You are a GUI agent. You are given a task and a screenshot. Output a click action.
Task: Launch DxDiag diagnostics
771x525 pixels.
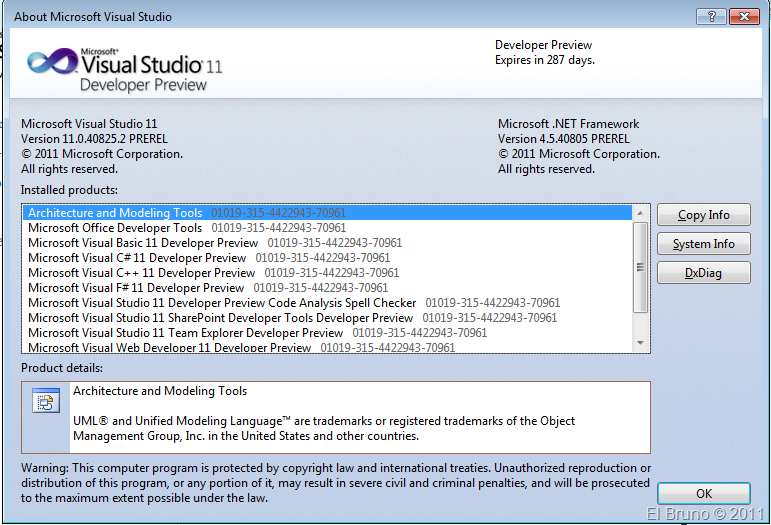[703, 273]
